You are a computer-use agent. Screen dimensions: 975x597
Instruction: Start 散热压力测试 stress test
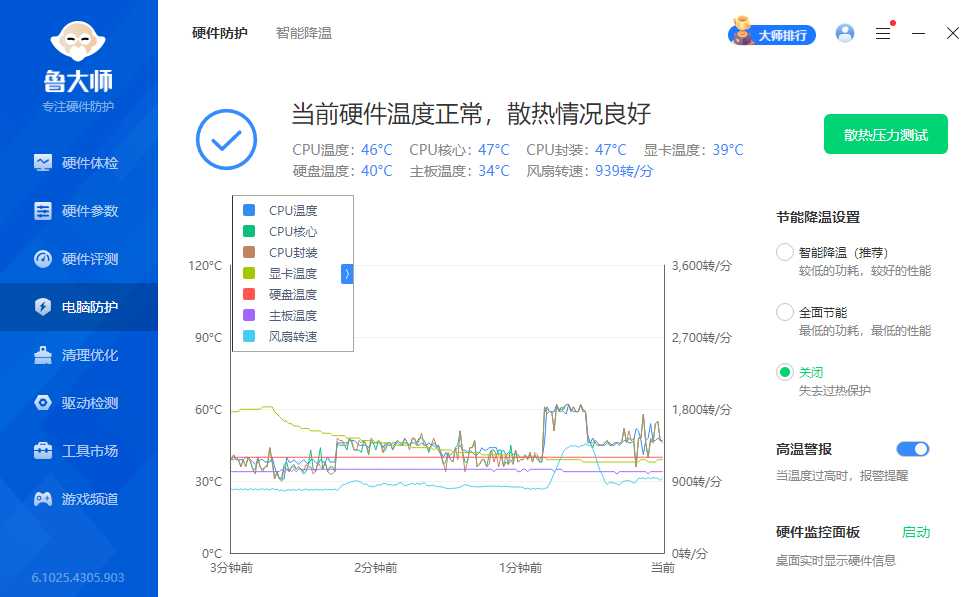(x=885, y=134)
